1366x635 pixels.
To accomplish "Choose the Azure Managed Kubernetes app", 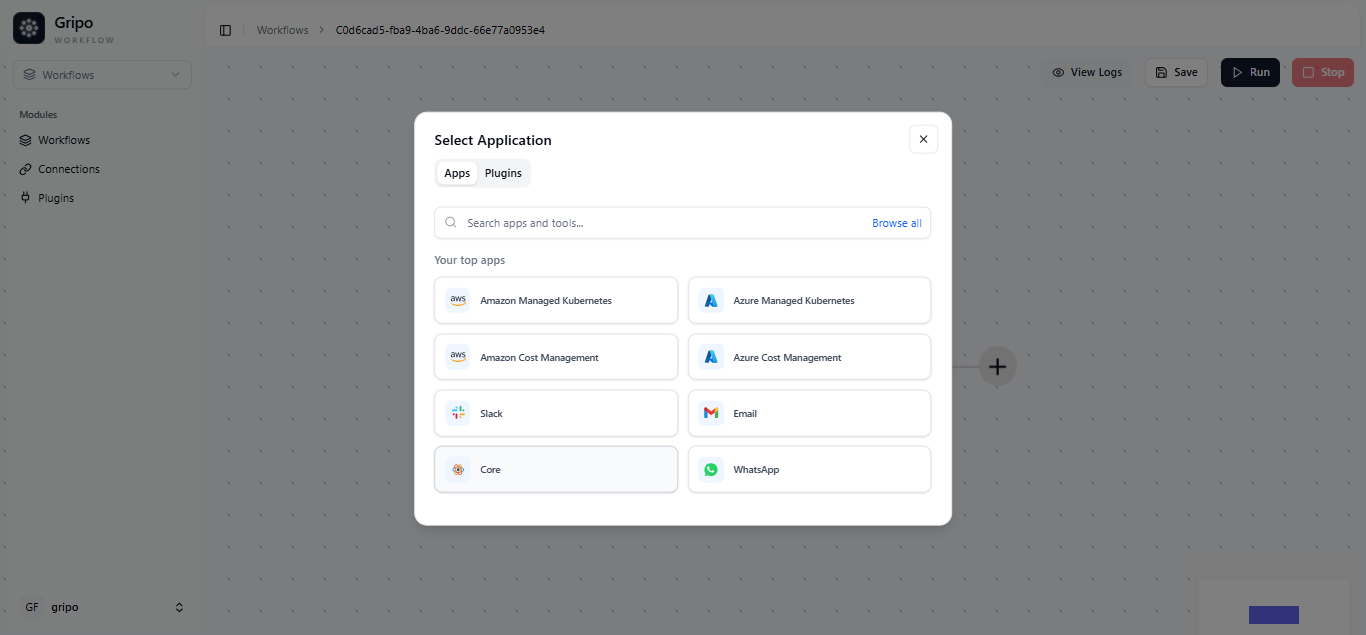I will (x=809, y=300).
